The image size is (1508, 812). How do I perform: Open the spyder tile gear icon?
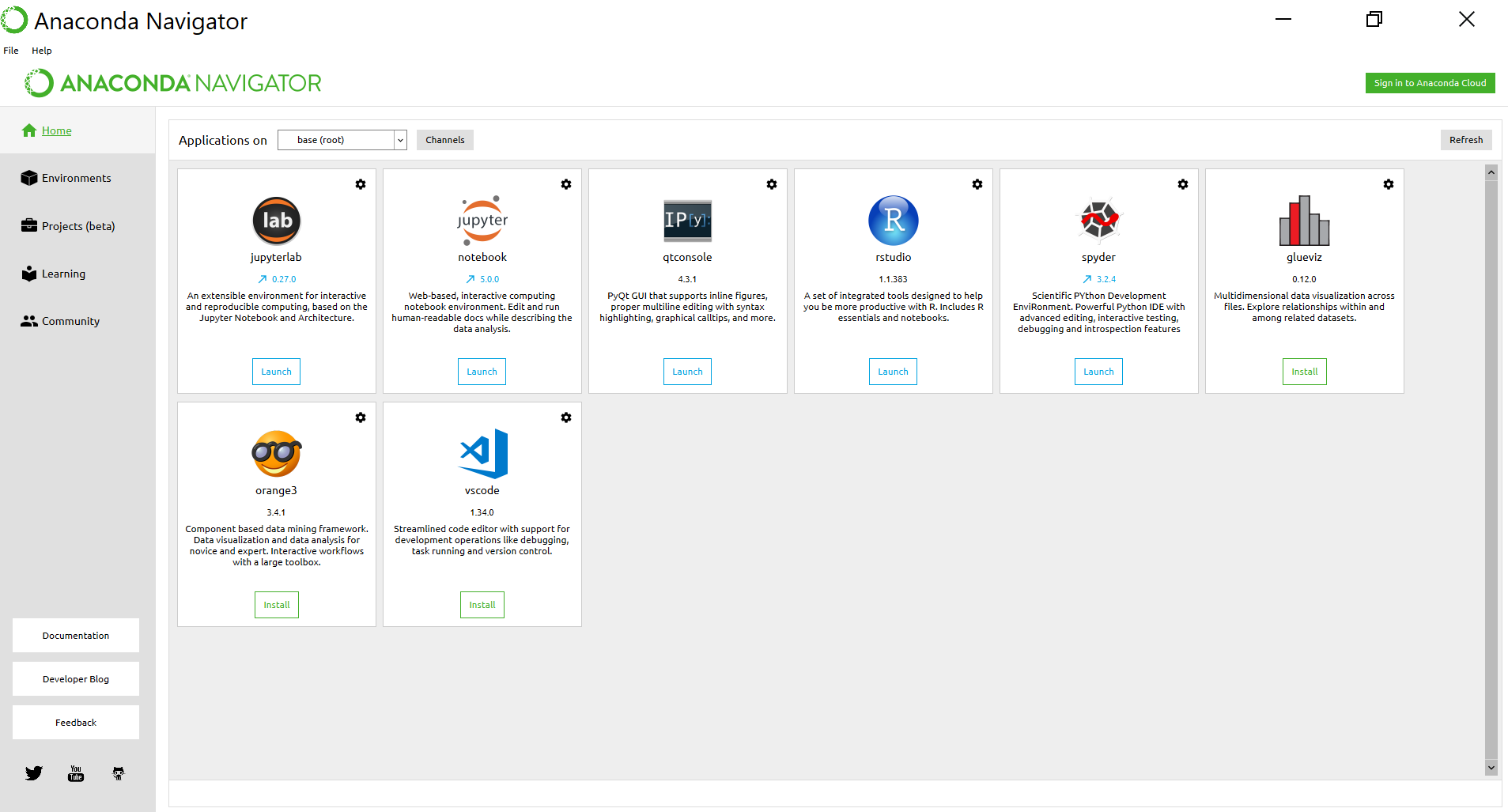point(1183,184)
